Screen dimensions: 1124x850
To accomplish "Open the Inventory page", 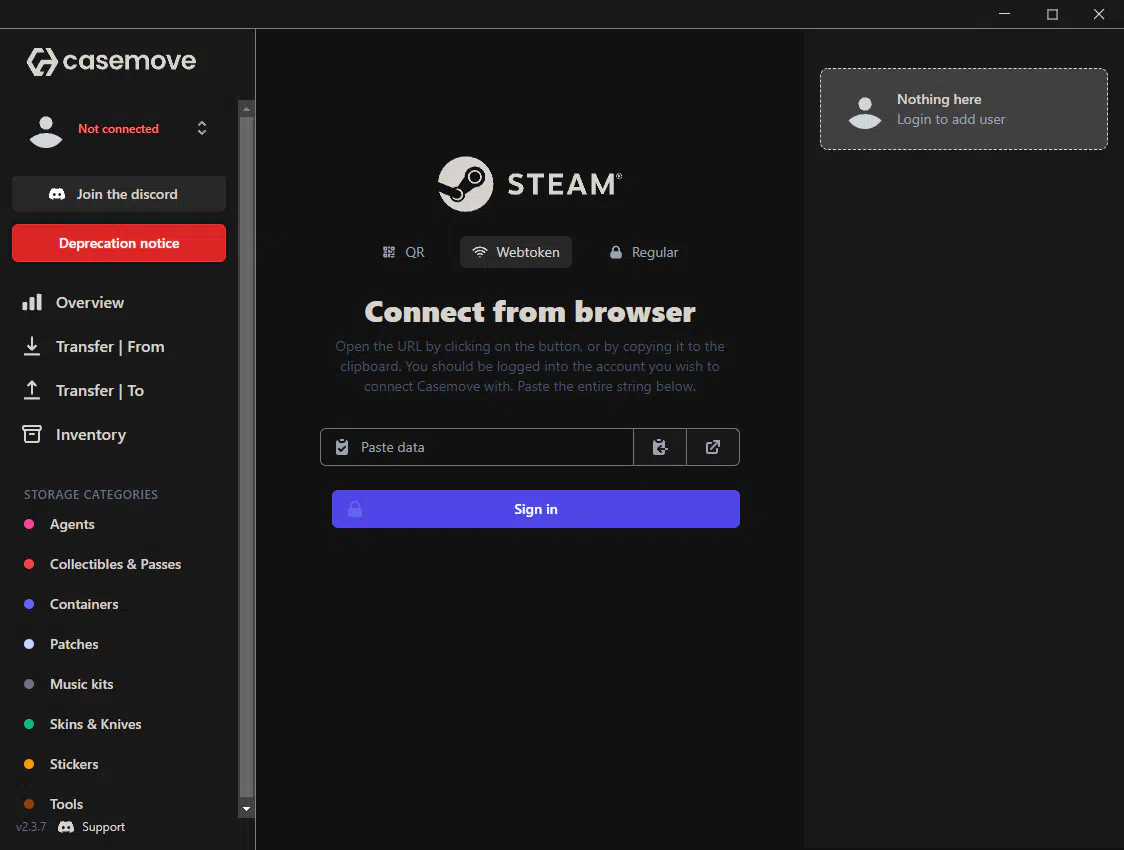I will 90,435.
